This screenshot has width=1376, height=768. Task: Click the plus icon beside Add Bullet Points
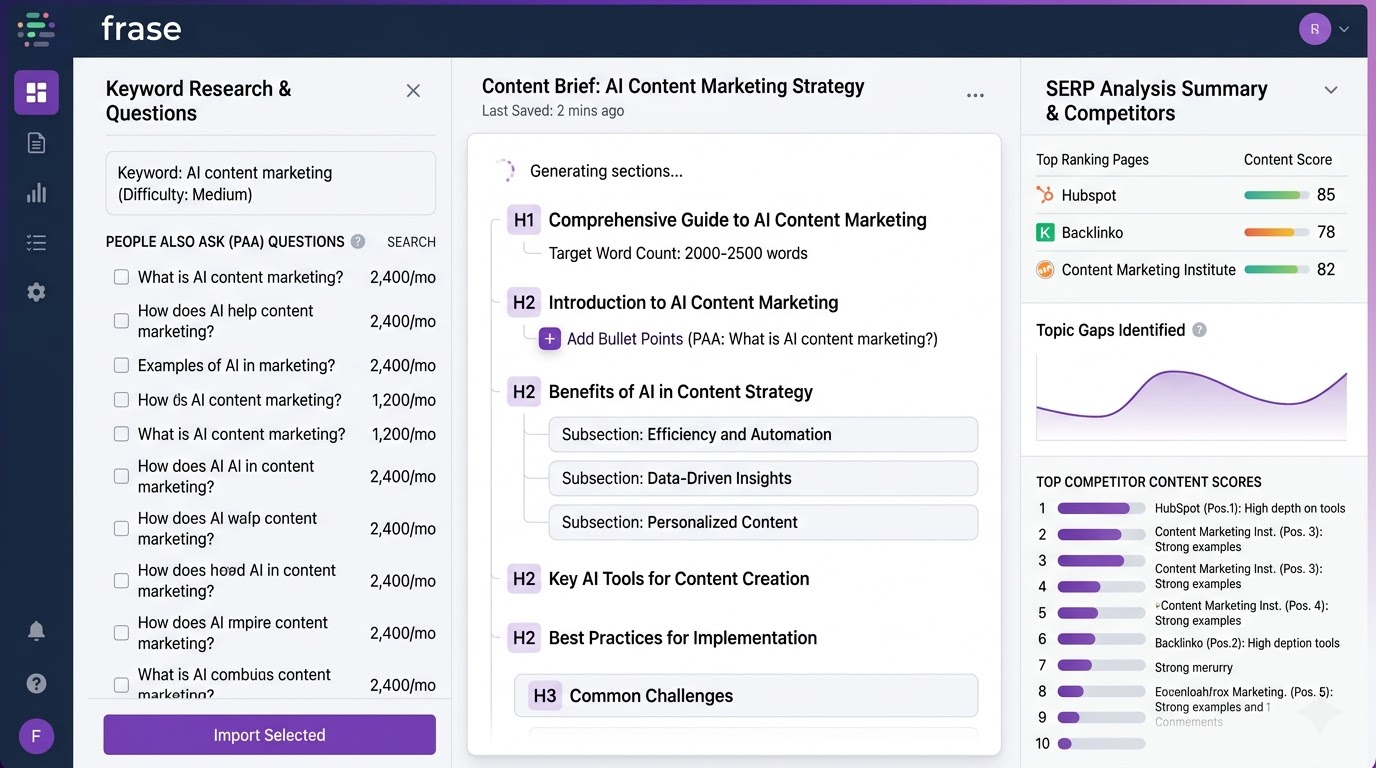pos(550,339)
